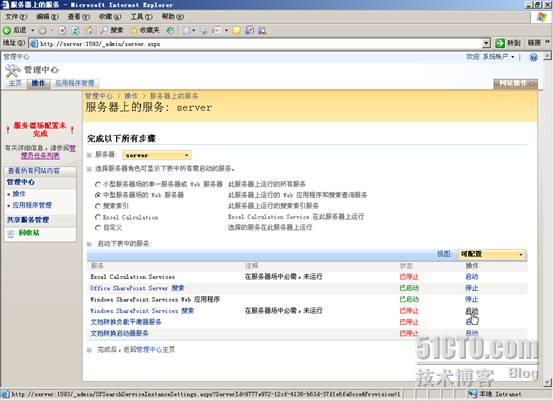Viewport: 553px width, 401px height.
Task: Switch to the 应用程序管理 tab
Action: point(75,84)
